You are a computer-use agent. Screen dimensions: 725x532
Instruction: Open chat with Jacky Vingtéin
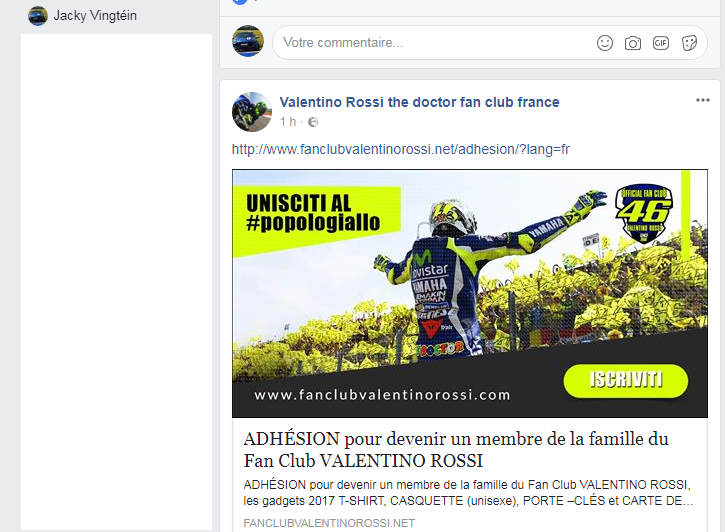(x=95, y=16)
